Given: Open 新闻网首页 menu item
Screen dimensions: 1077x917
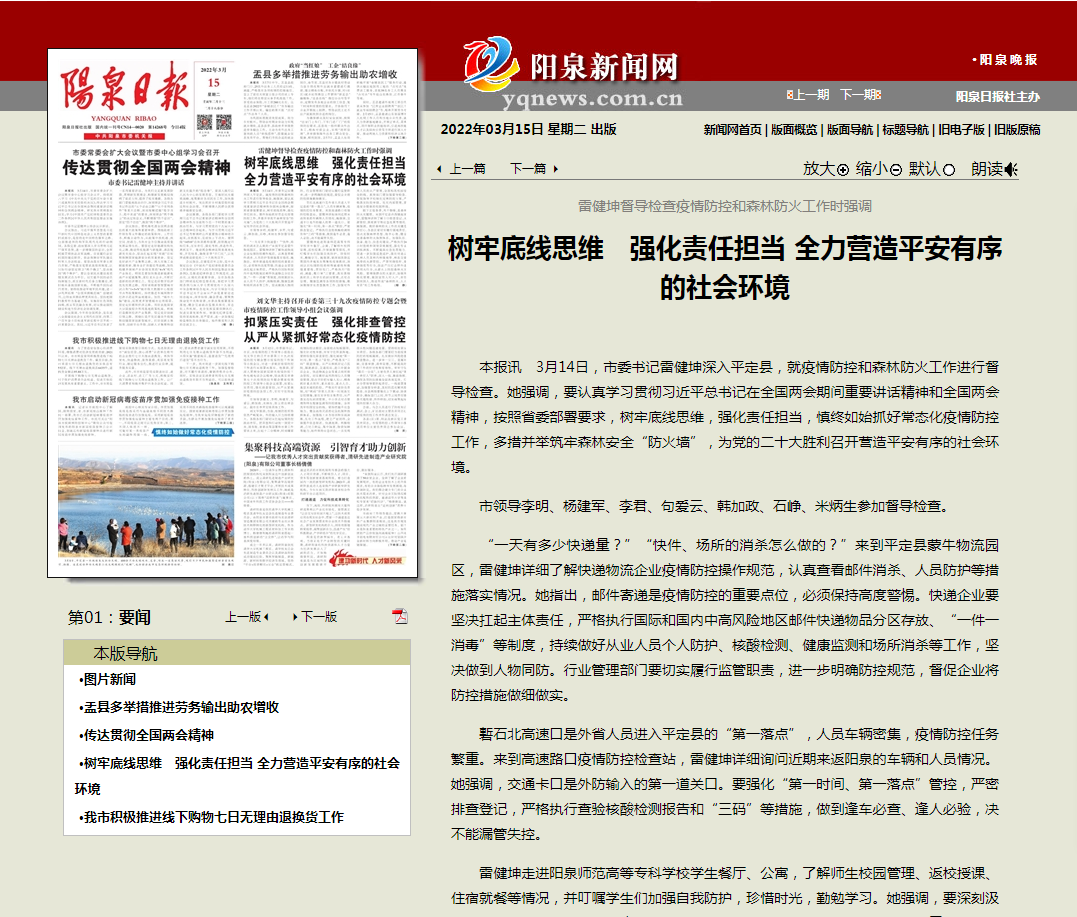Looking at the screenshot, I should click(732, 130).
